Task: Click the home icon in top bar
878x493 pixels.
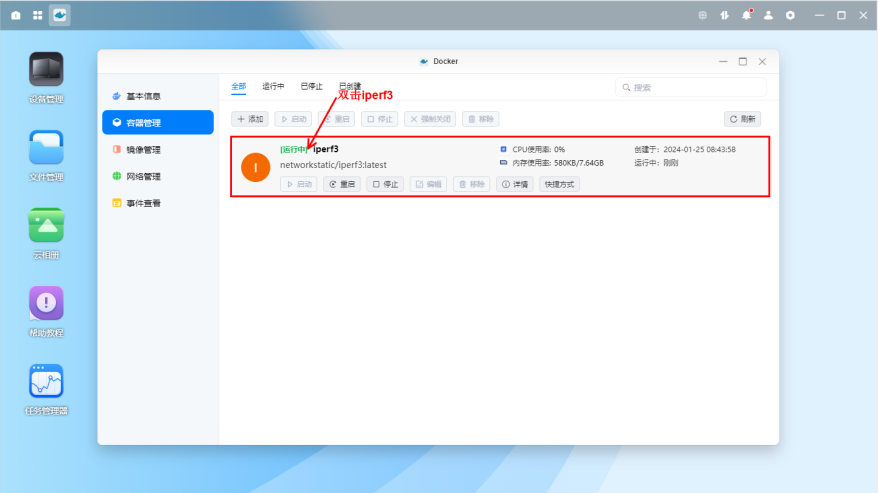Action: tap(16, 15)
